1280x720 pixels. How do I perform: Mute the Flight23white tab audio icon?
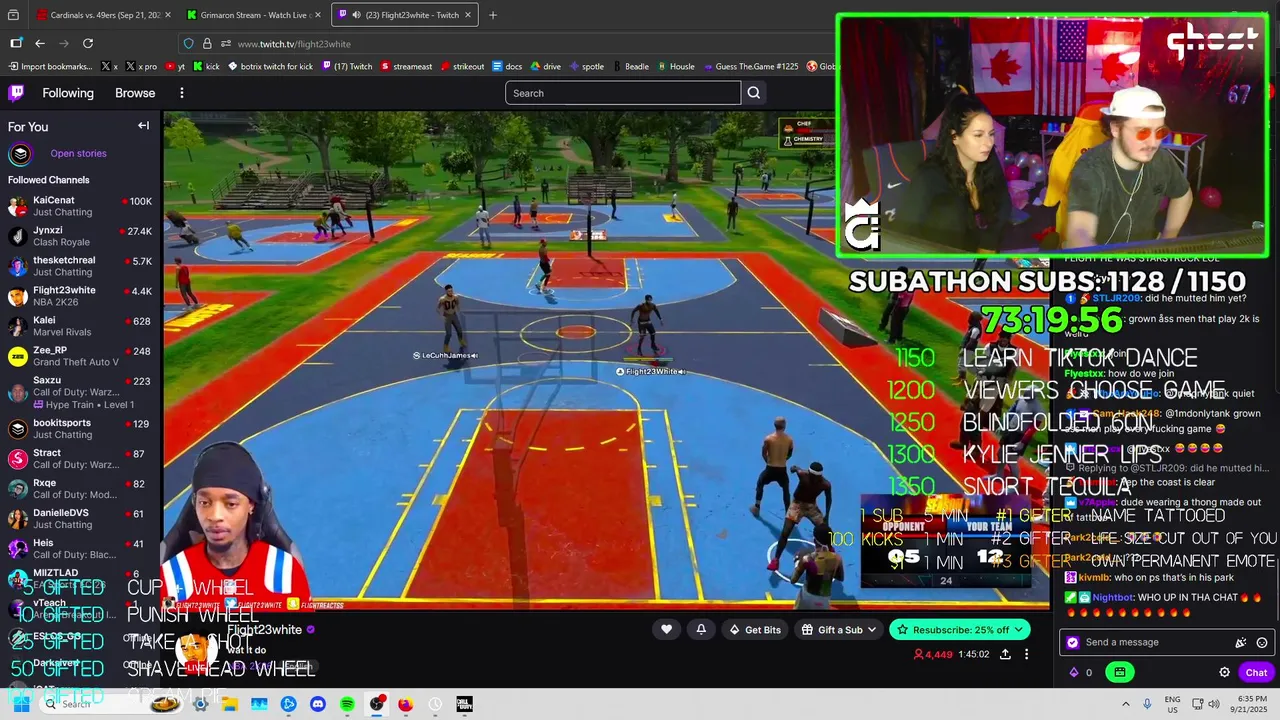tap(357, 15)
